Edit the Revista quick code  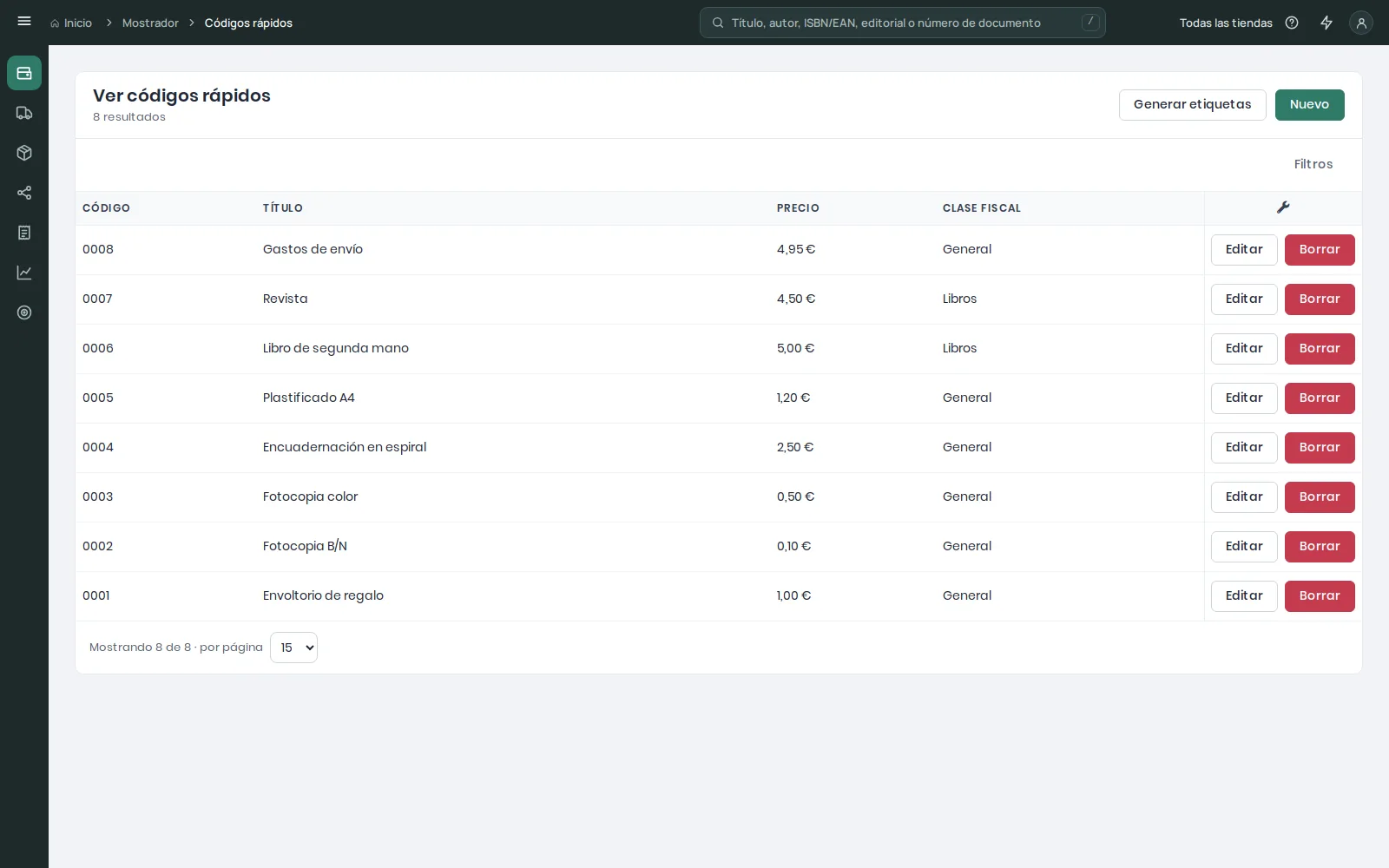[1244, 299]
